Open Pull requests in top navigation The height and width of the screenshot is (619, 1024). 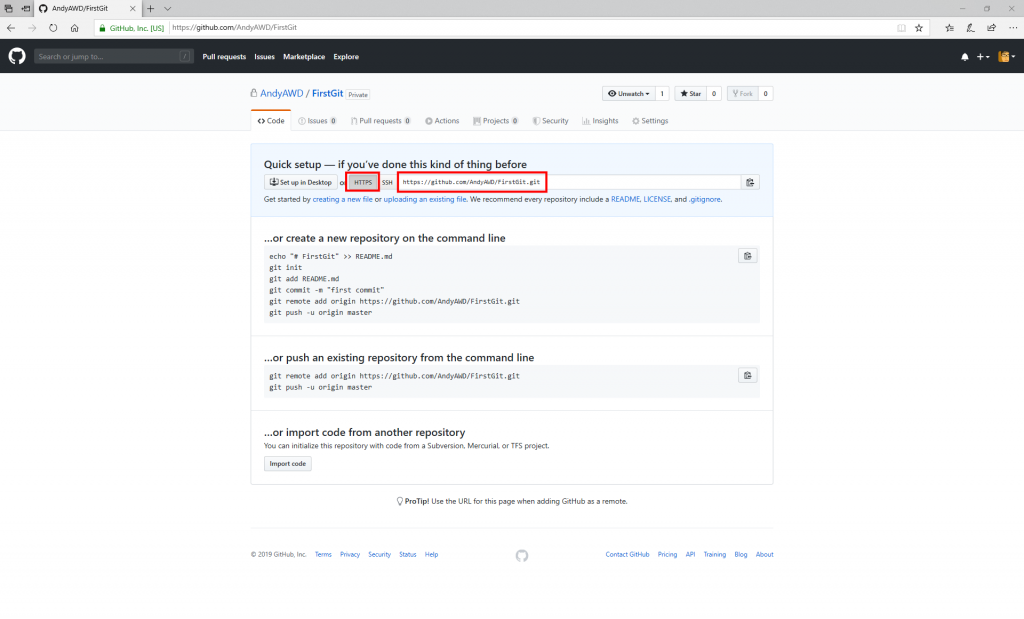coord(224,57)
